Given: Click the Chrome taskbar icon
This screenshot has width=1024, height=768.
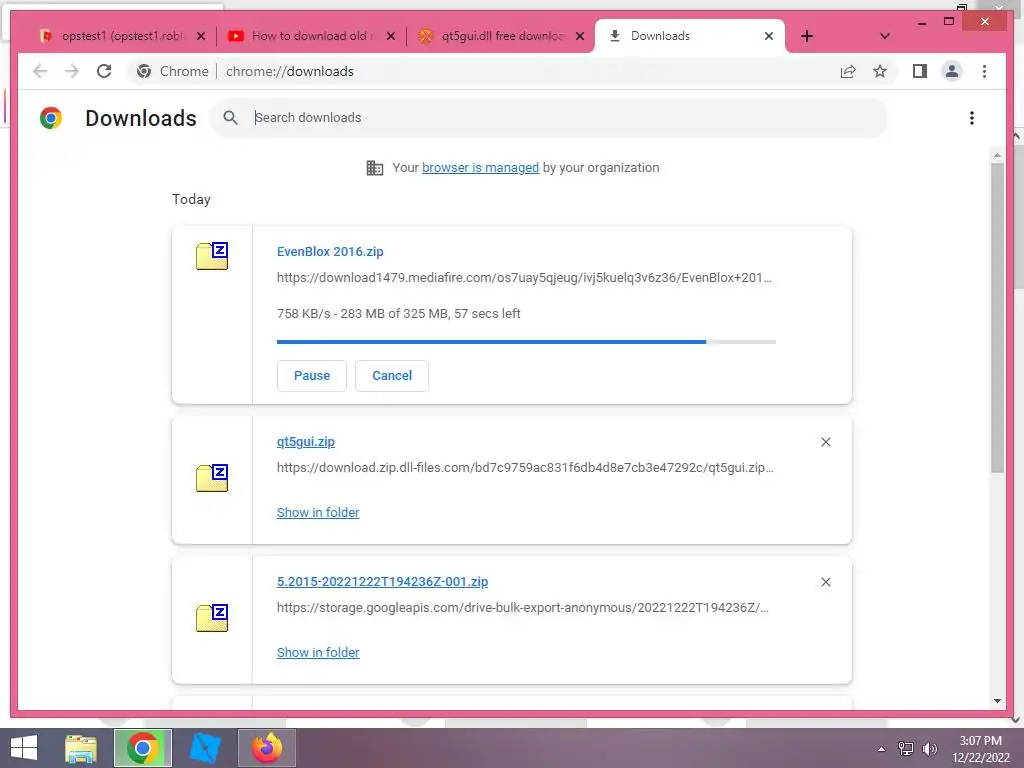Looking at the screenshot, I should 143,748.
